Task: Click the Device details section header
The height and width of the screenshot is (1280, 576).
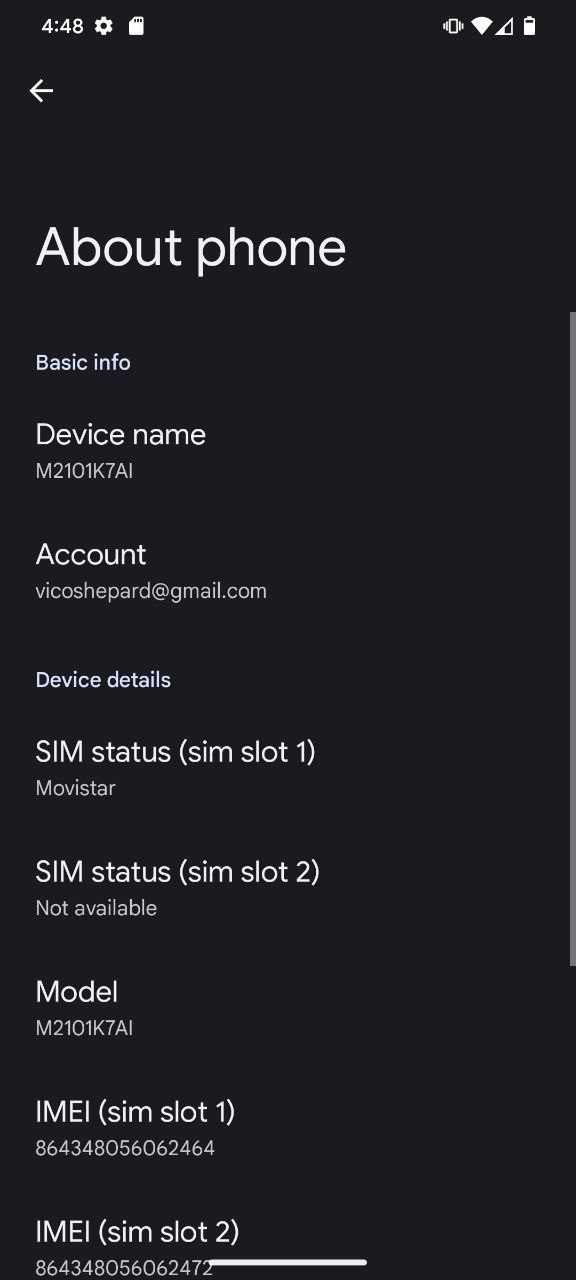Action: [103, 680]
